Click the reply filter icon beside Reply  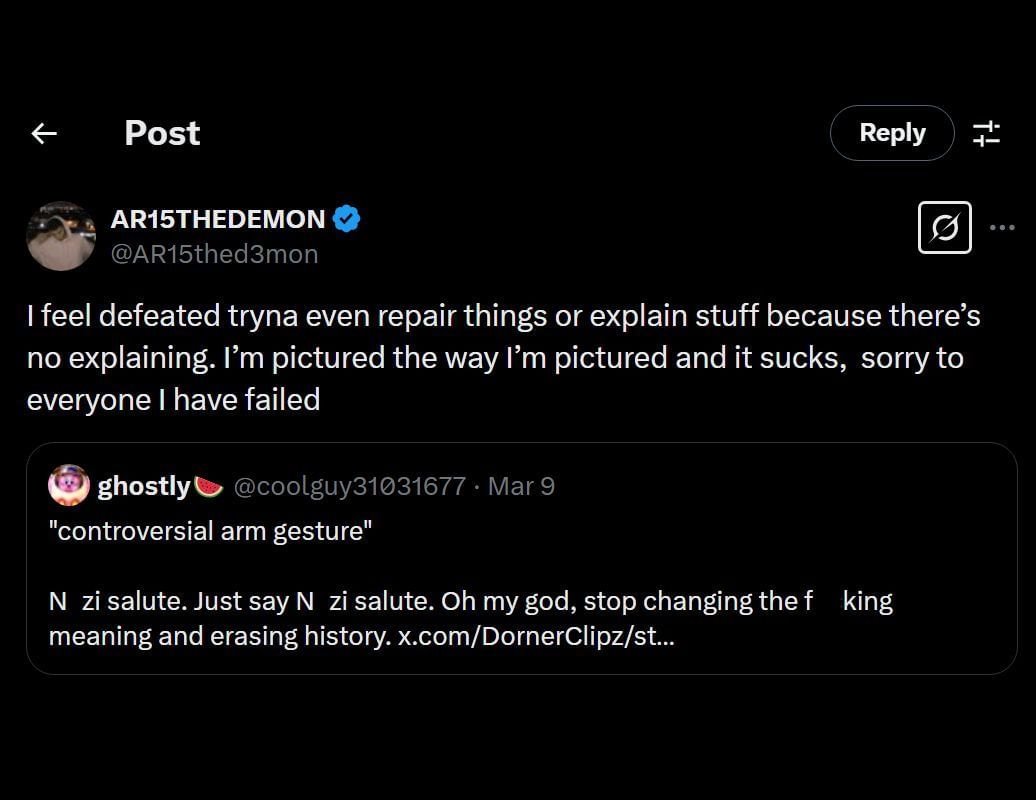point(987,133)
